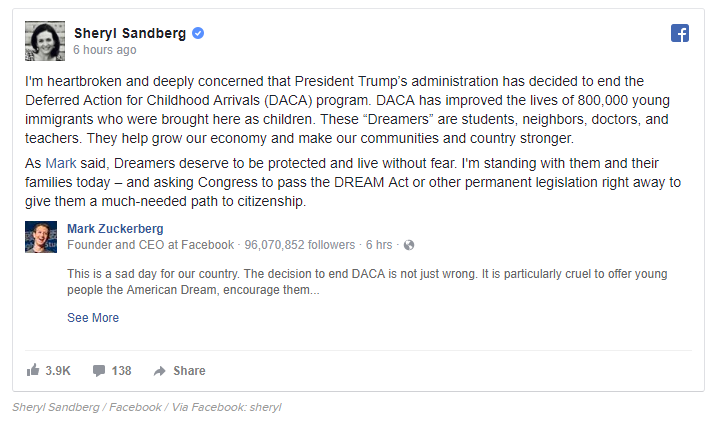Click the globe public privacy icon
The image size is (721, 424).
point(408,245)
